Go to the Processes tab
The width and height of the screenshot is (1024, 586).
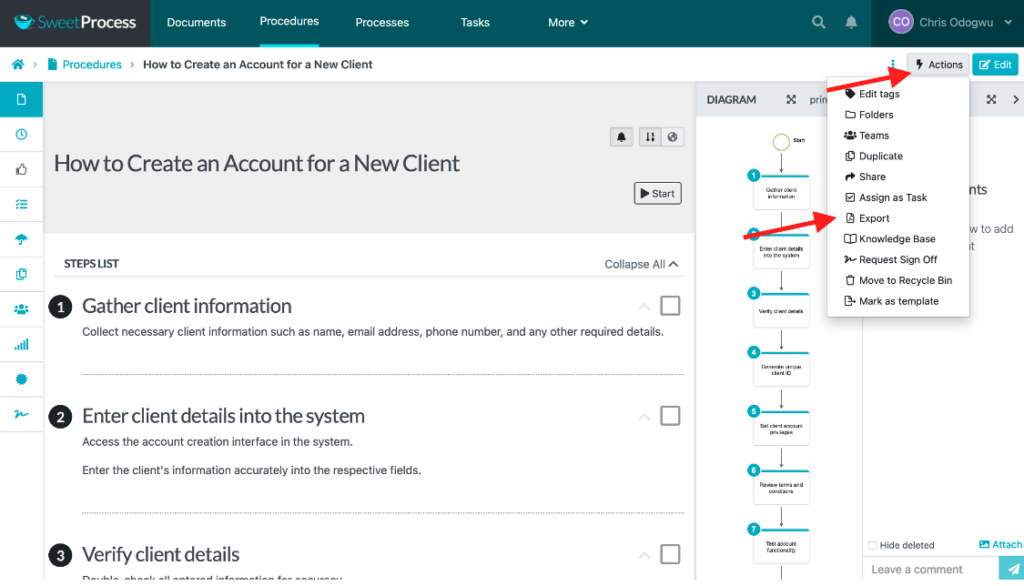[382, 22]
